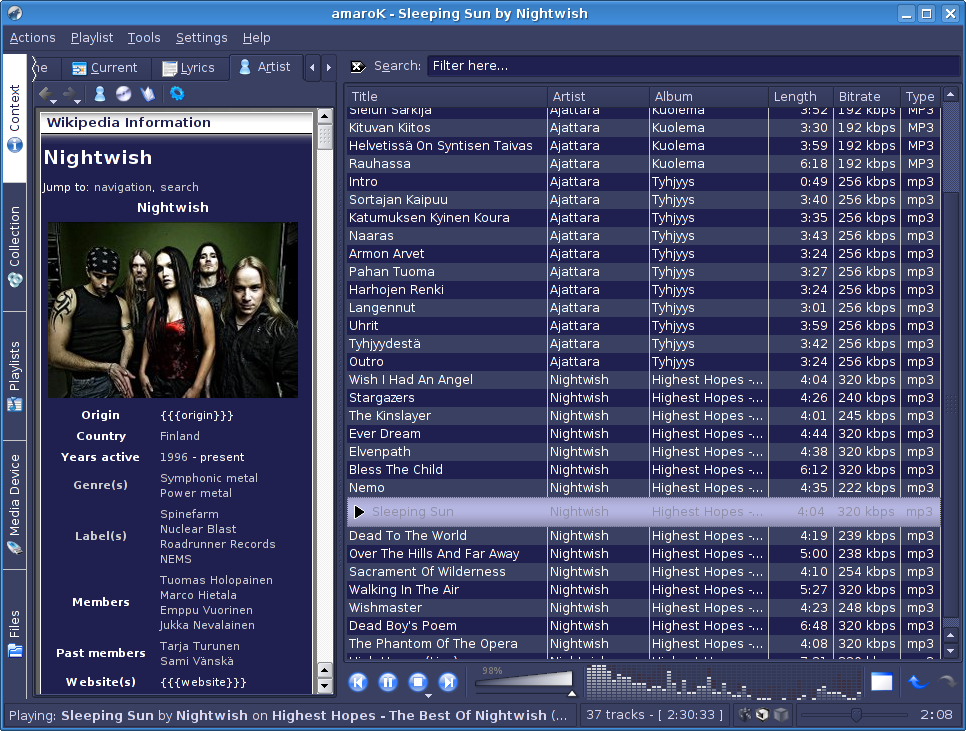Sort playlist by Length column
This screenshot has width=966, height=731.
coord(800,97)
